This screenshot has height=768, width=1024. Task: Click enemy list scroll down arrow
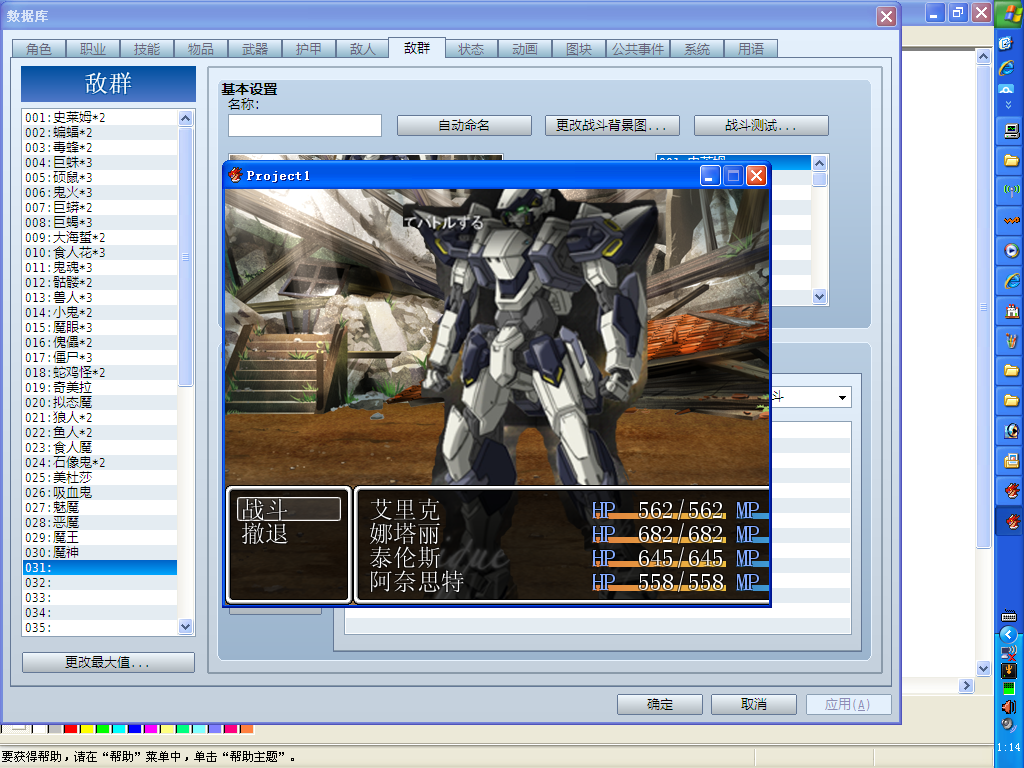point(820,296)
